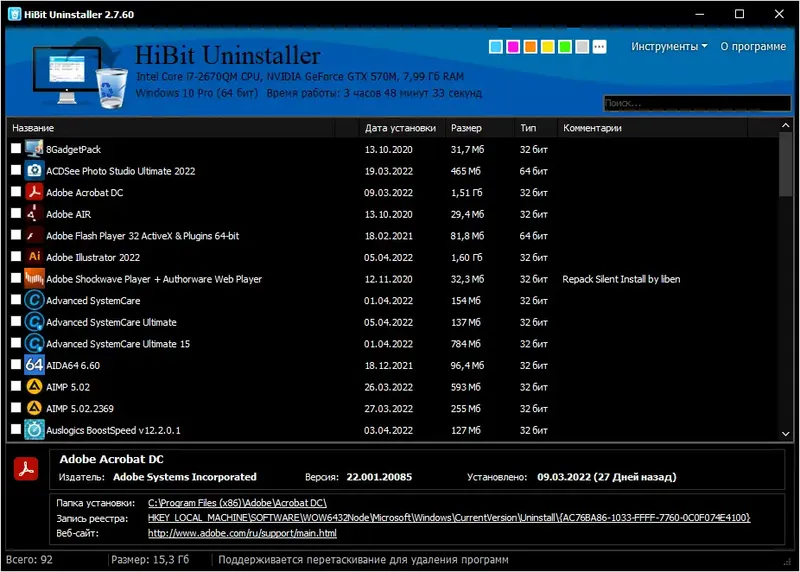Sort by Тип column header
This screenshot has width=800, height=572.
pos(535,128)
